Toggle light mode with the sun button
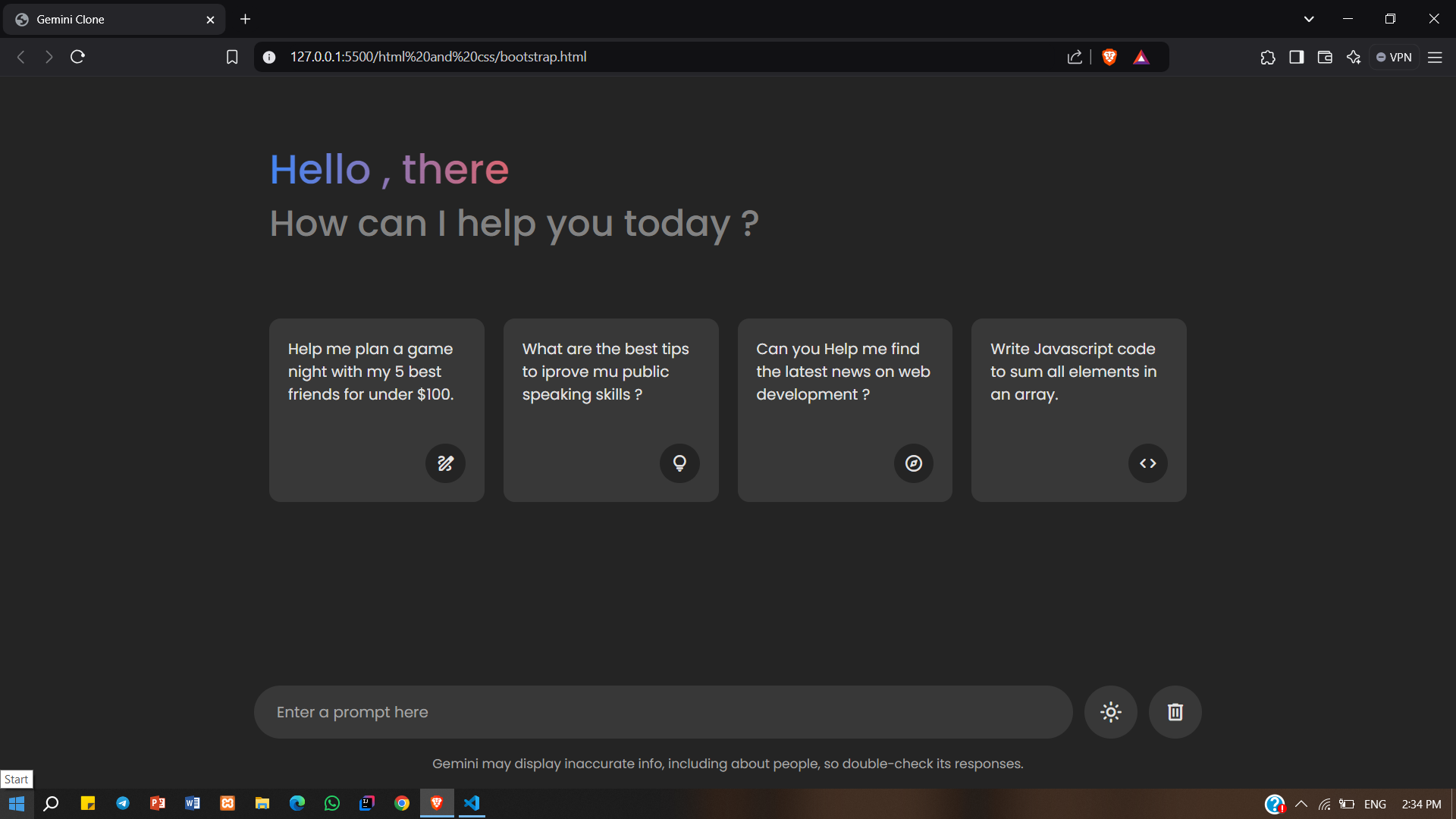 tap(1111, 712)
